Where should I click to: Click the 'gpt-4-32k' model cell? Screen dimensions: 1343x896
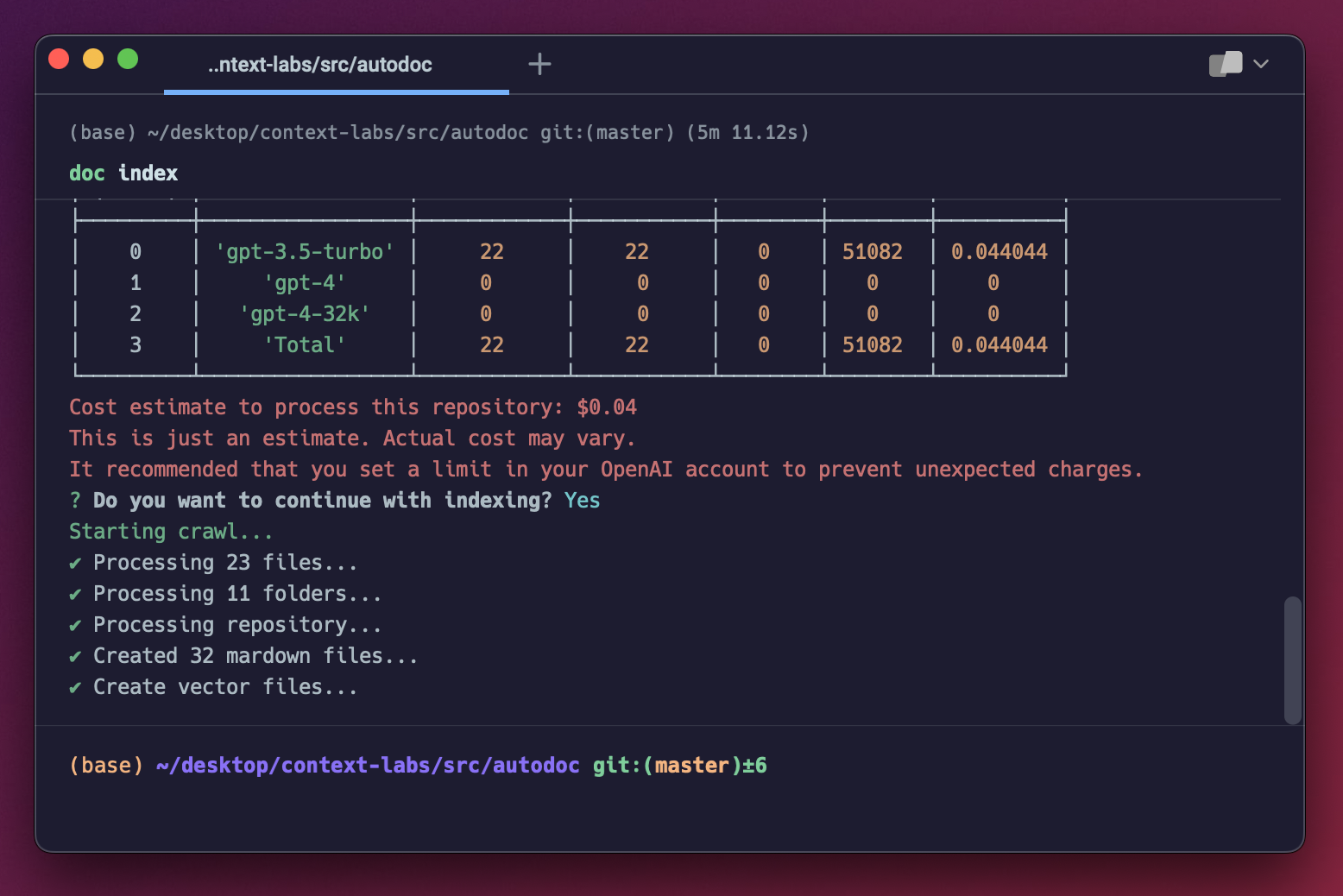click(x=305, y=314)
